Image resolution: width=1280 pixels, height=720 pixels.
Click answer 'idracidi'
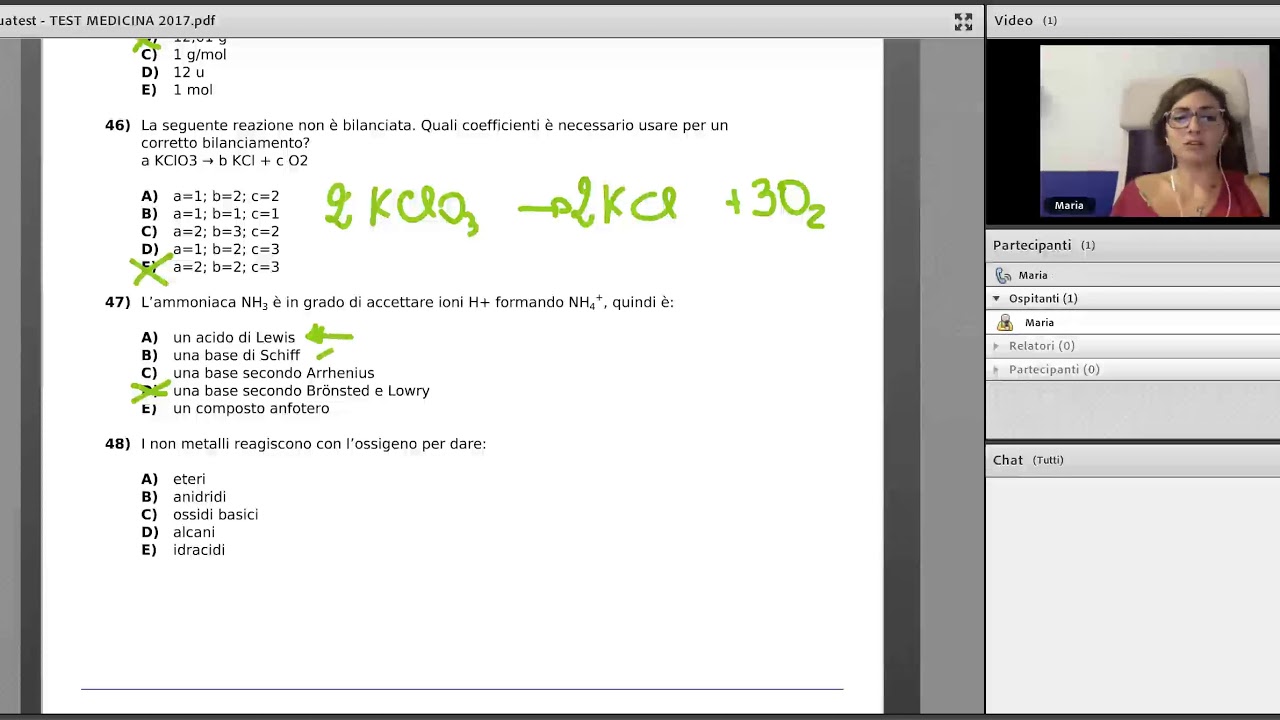(x=199, y=550)
